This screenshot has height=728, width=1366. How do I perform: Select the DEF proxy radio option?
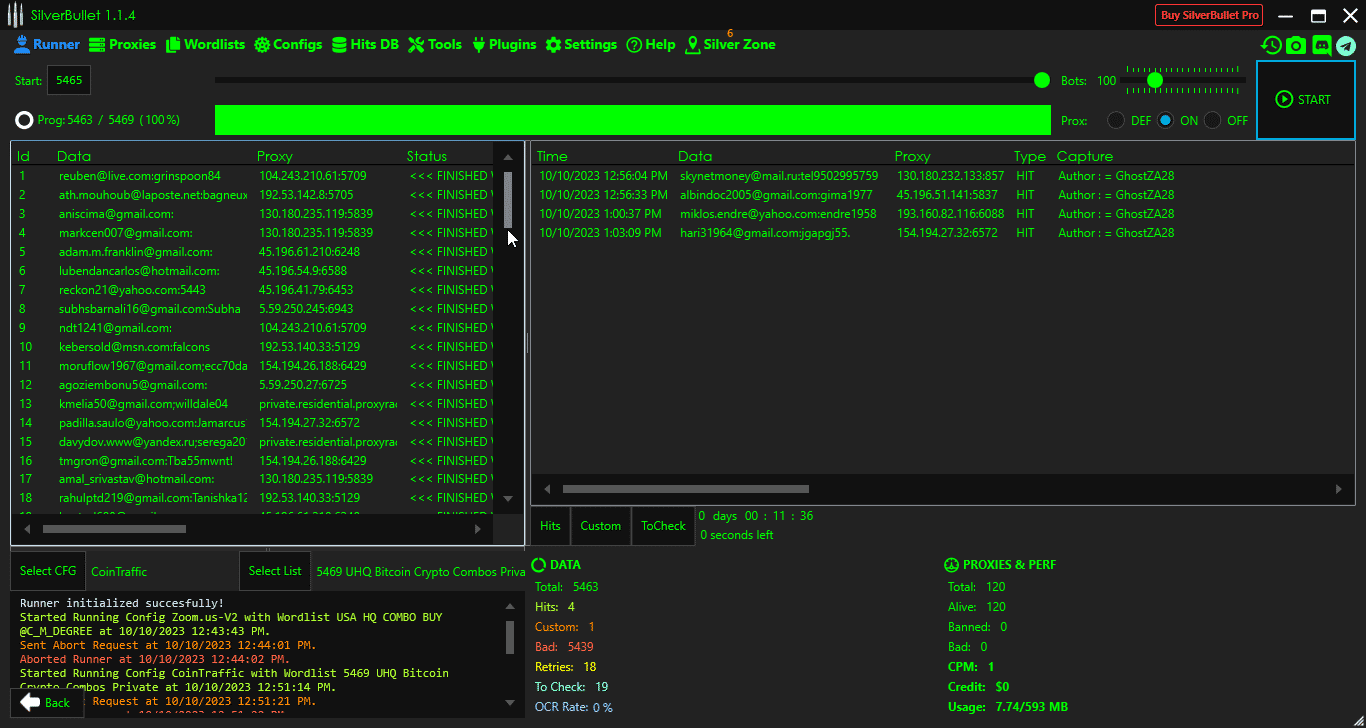(x=1116, y=120)
